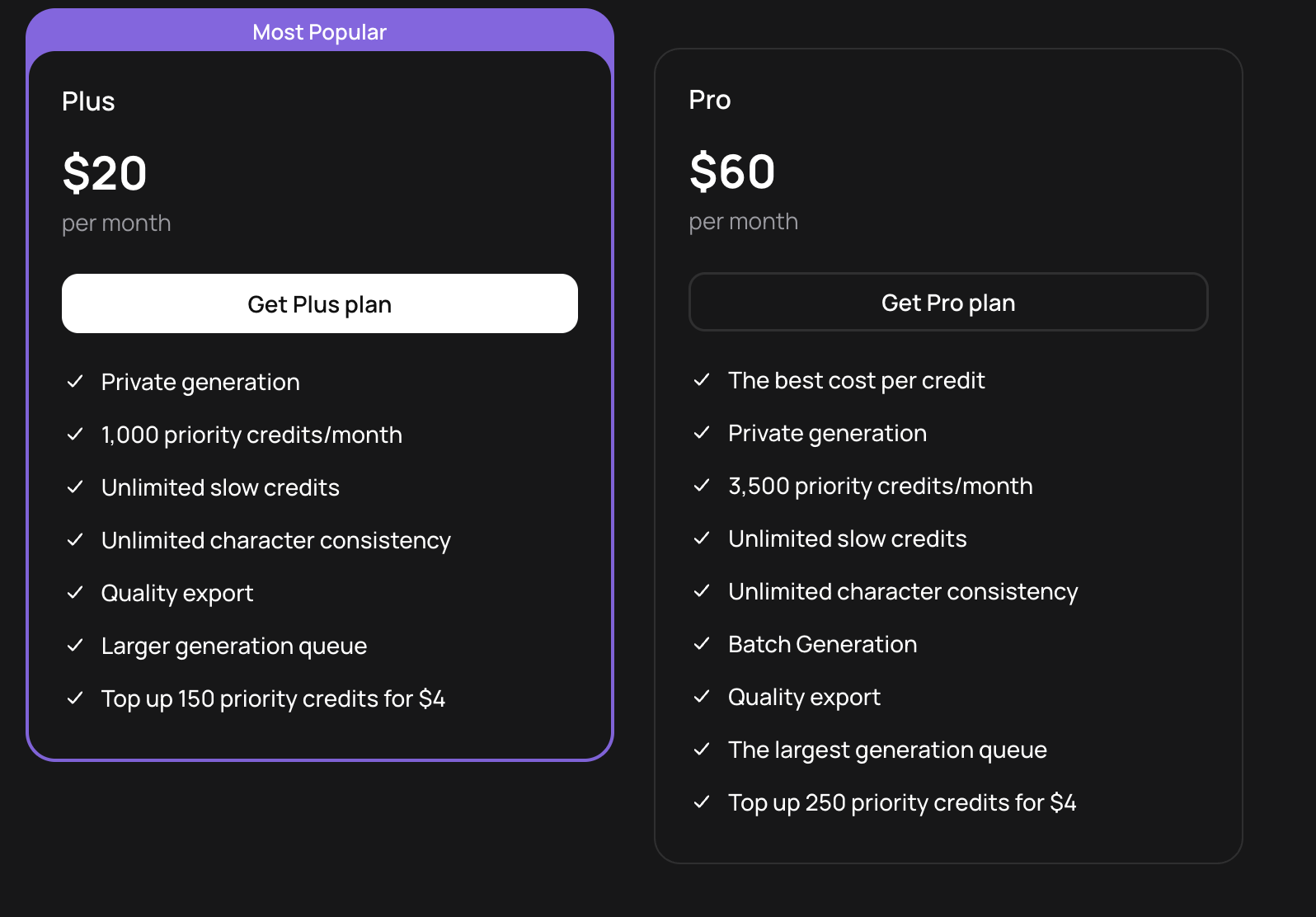Click checkmark beside The best cost per credit
The height and width of the screenshot is (917, 1316).
(702, 379)
